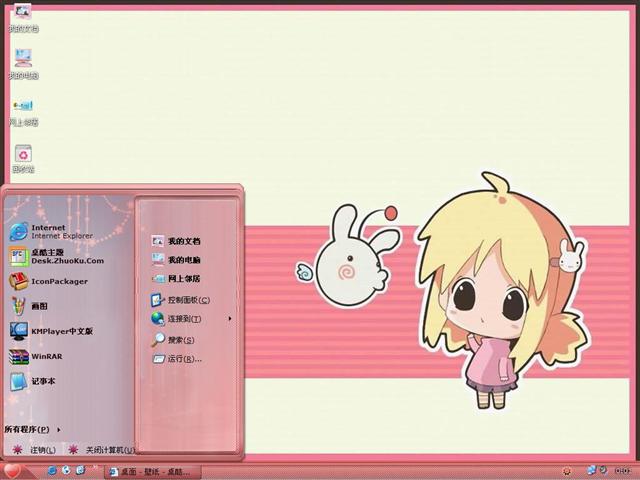Viewport: 640px width, 480px height.
Task: Open the 我的电脑 desktop icon
Action: [x=23, y=64]
